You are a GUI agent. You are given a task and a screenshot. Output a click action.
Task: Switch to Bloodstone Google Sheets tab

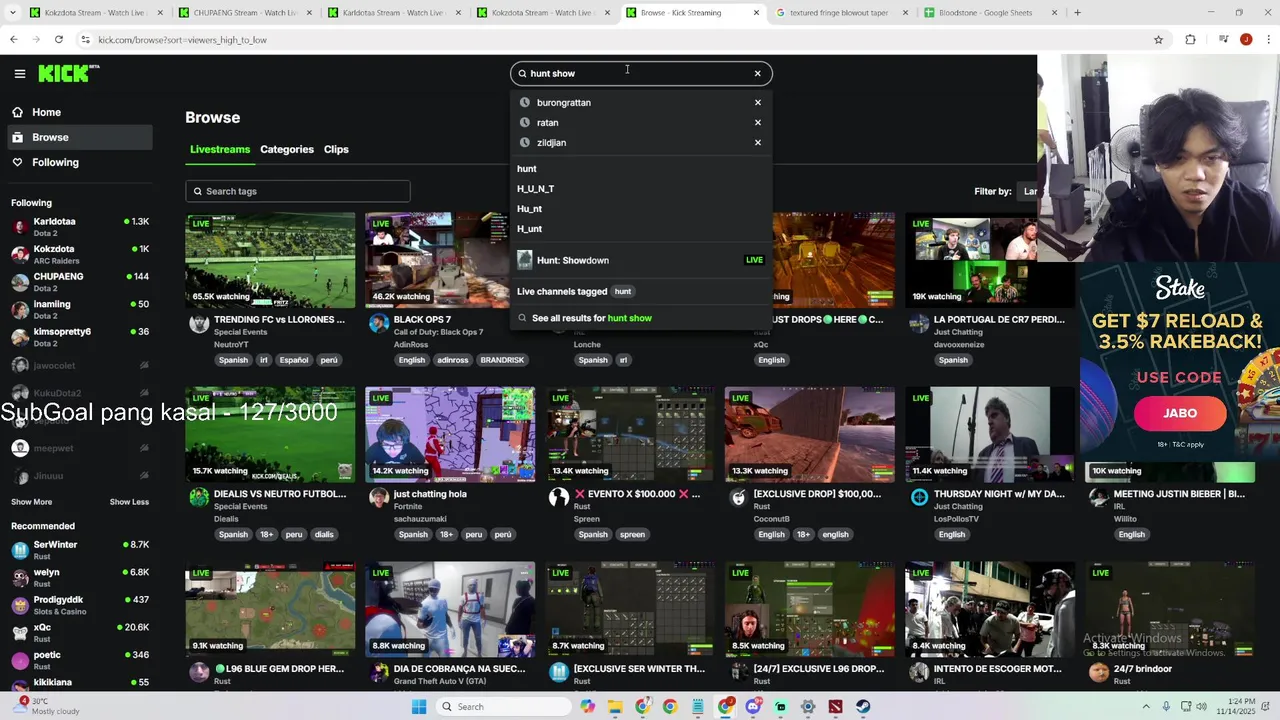point(990,13)
